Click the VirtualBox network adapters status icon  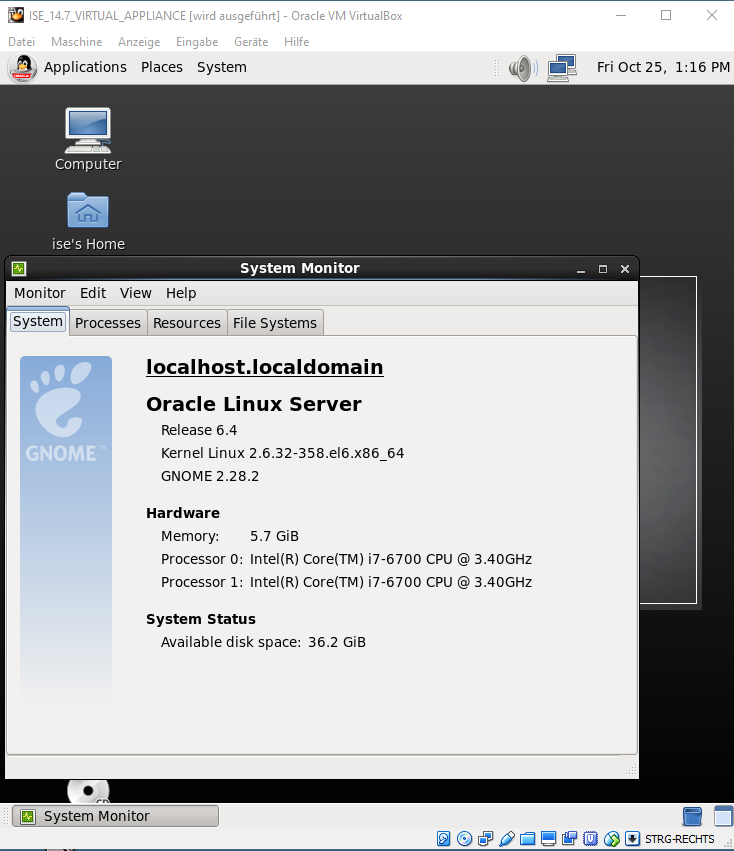(x=485, y=839)
